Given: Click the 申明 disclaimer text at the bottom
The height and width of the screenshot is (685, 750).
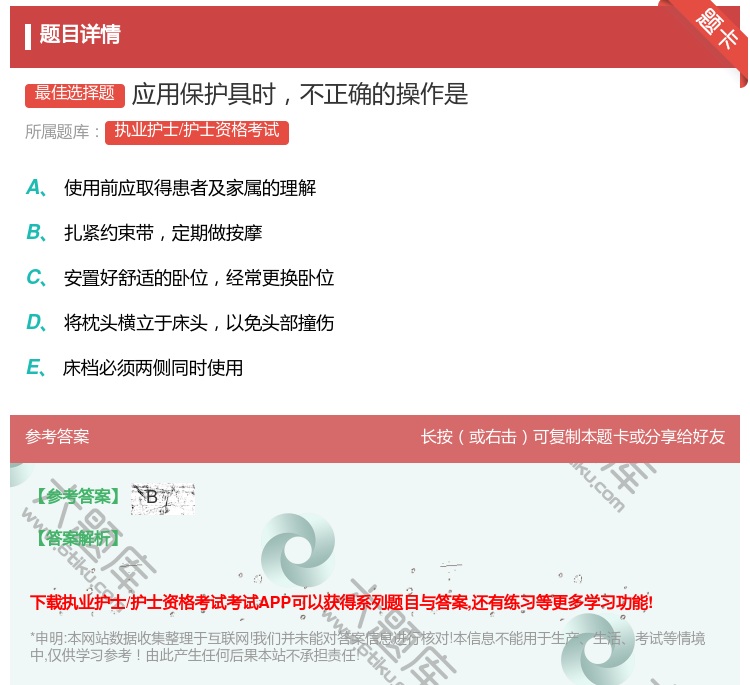Looking at the screenshot, I should tap(367, 647).
